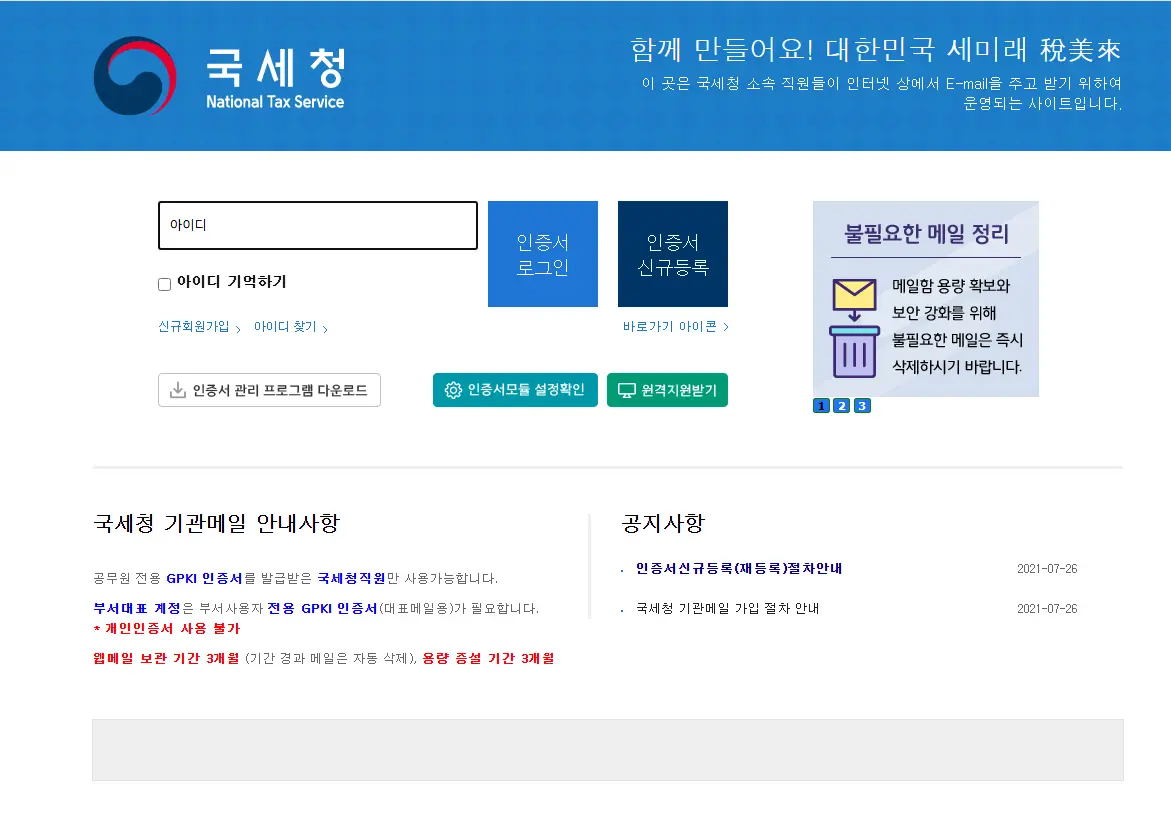Click the chevron next to 아이디 찾기

click(325, 328)
